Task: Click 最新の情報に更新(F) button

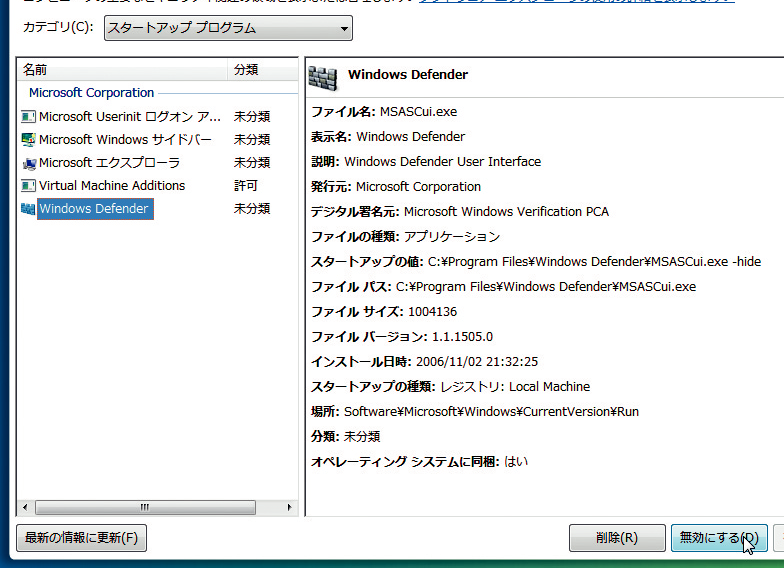Action: 82,538
